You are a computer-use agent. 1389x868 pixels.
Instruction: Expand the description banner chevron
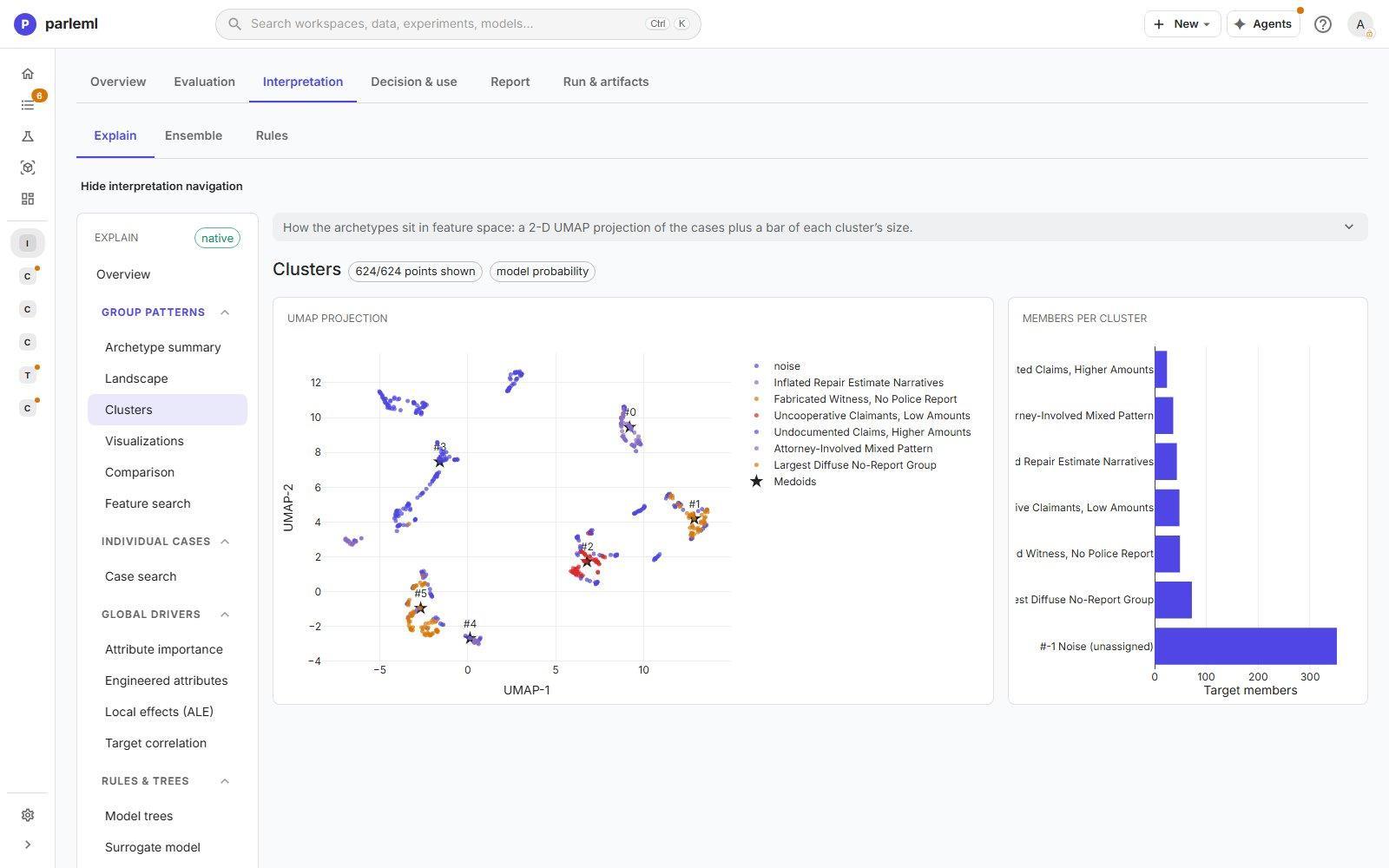[x=1348, y=227]
